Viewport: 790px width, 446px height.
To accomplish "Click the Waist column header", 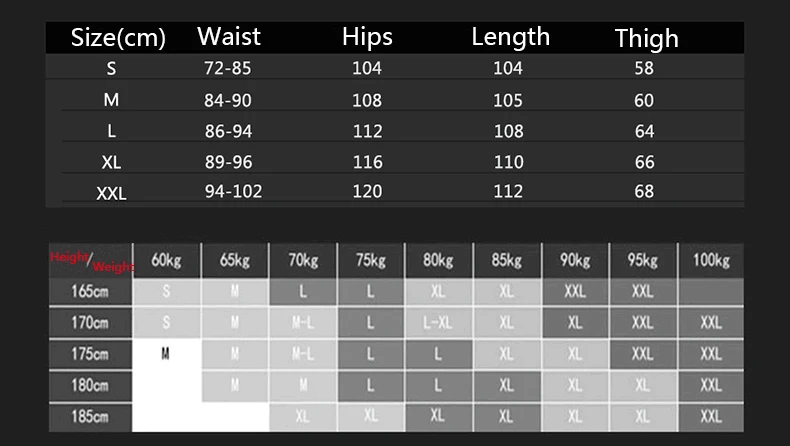I will pyautogui.click(x=229, y=37).
